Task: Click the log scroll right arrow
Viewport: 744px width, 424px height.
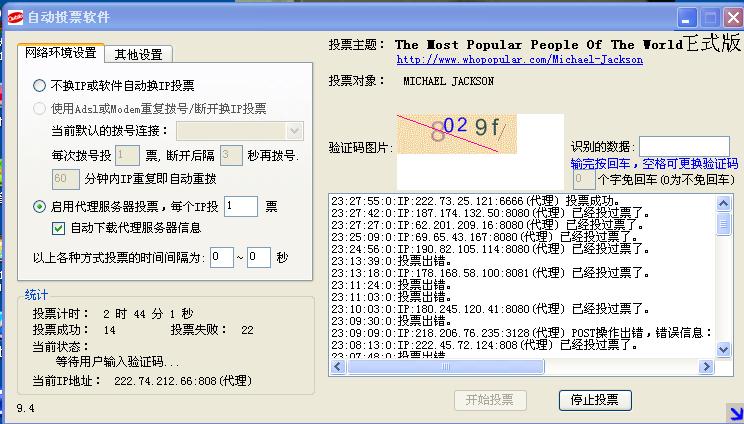Action: pyautogui.click(x=706, y=367)
